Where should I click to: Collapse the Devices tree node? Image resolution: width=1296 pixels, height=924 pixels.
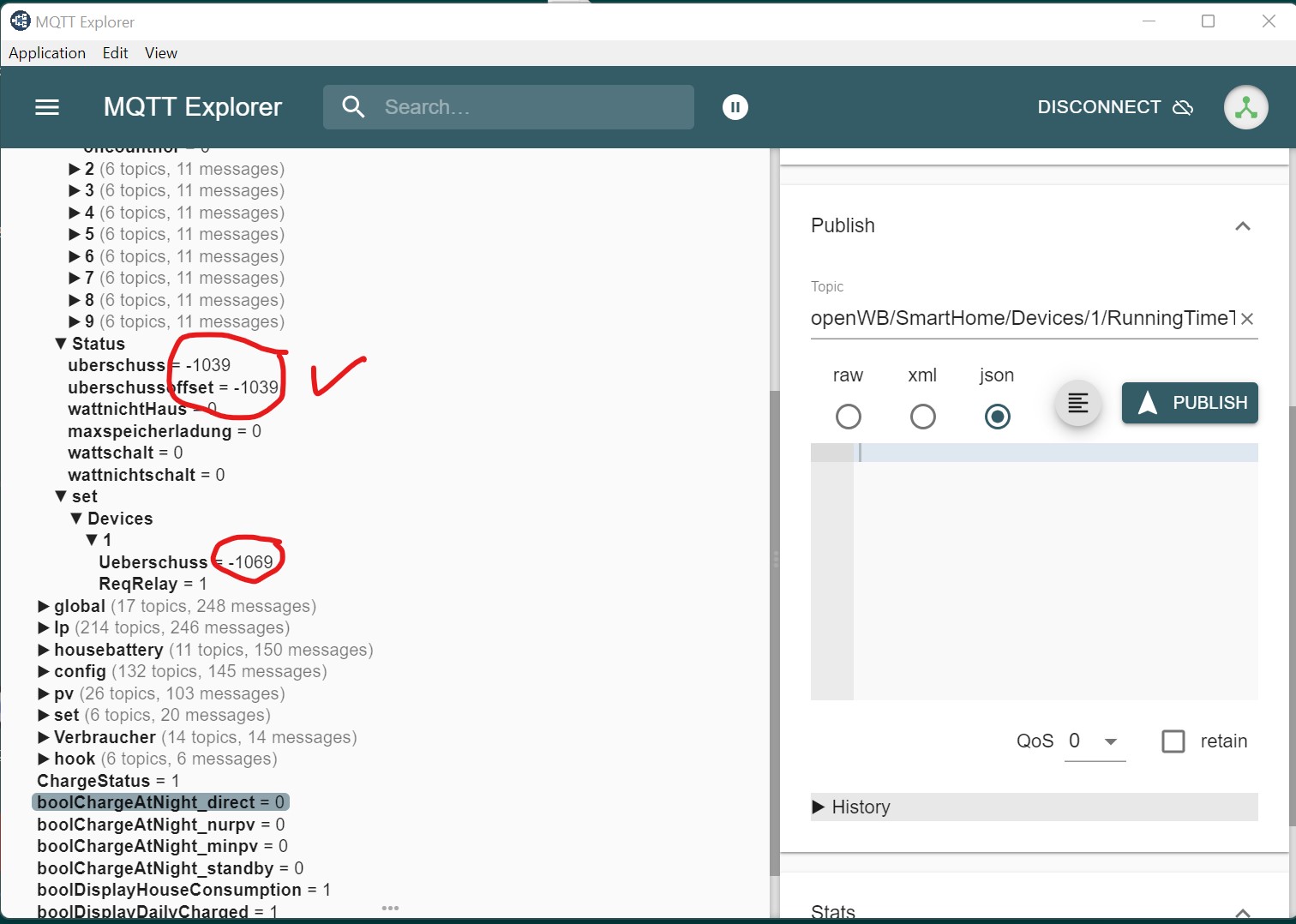coord(76,519)
